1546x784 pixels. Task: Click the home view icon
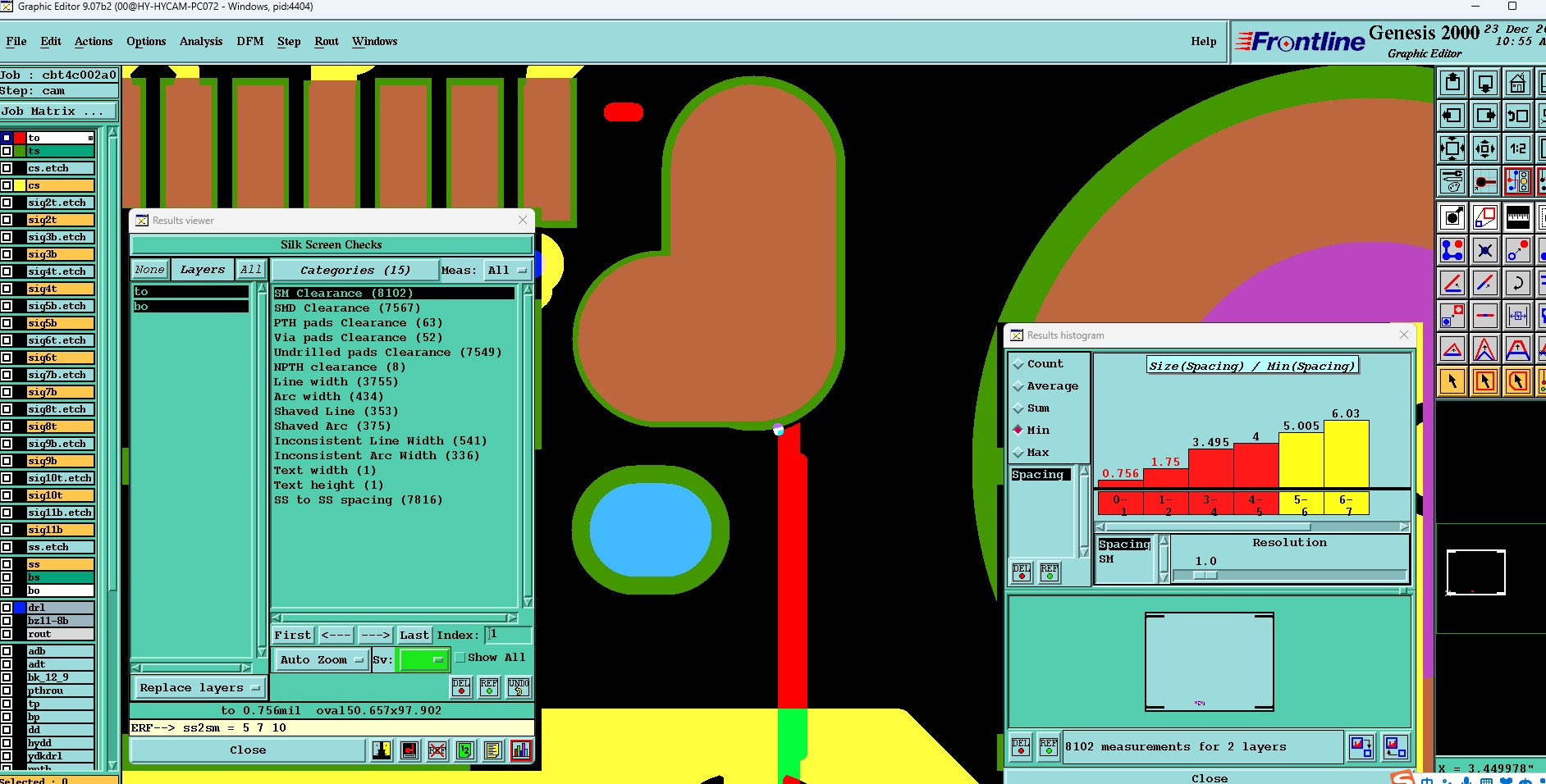pyautogui.click(x=1518, y=83)
